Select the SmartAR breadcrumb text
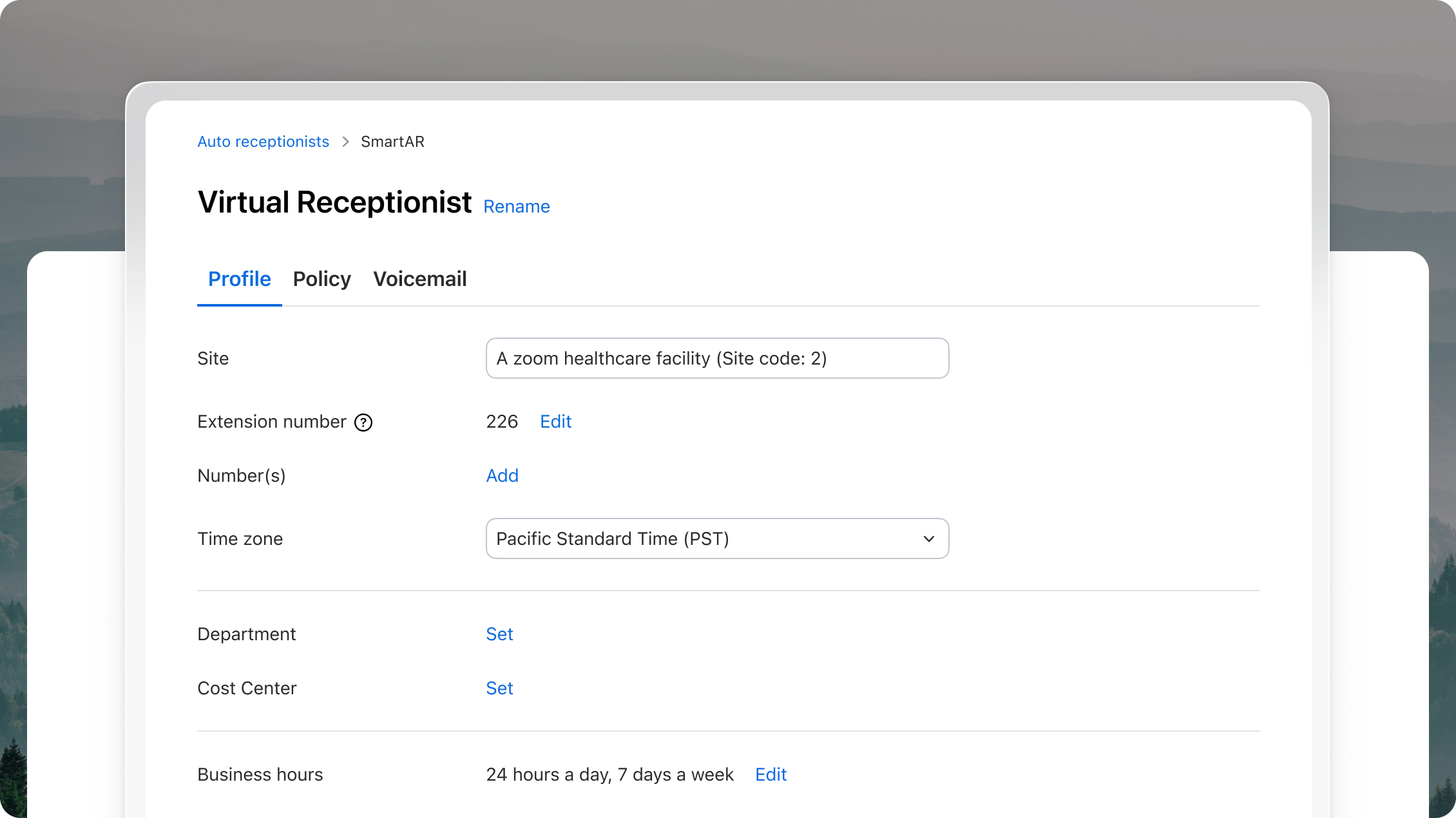The image size is (1456, 818). click(392, 142)
